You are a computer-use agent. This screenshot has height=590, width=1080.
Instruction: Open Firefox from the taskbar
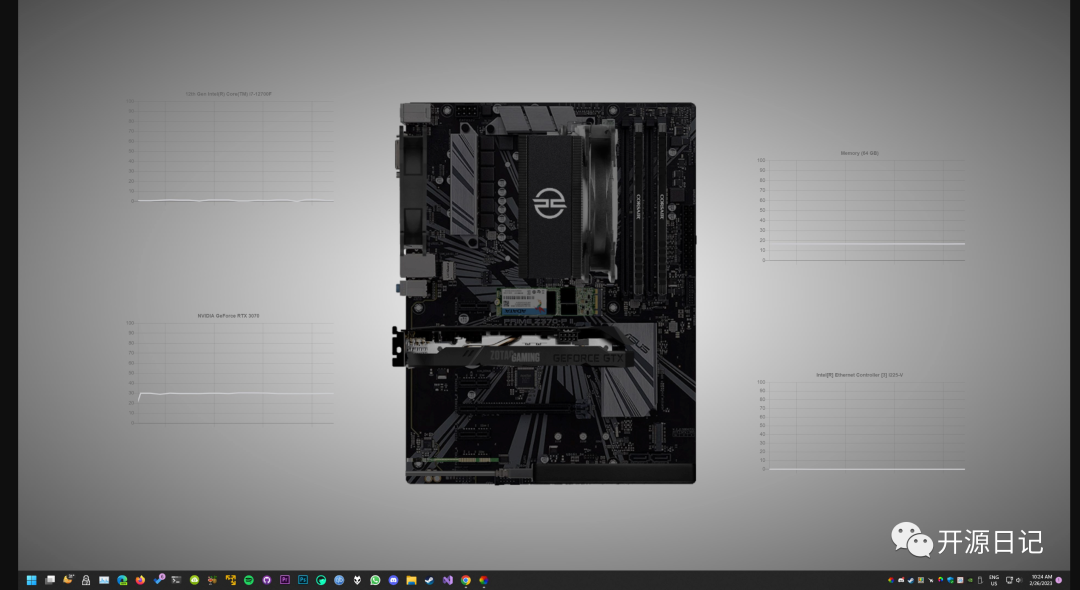(x=140, y=579)
